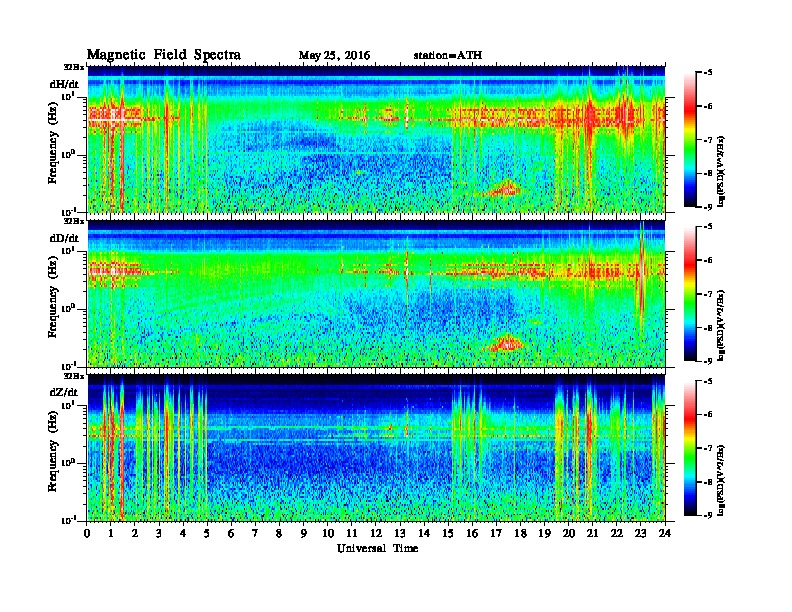The width and height of the screenshot is (792, 612).
Task: Click the '-6' value on dZ/dt color scale
Action: tap(708, 415)
